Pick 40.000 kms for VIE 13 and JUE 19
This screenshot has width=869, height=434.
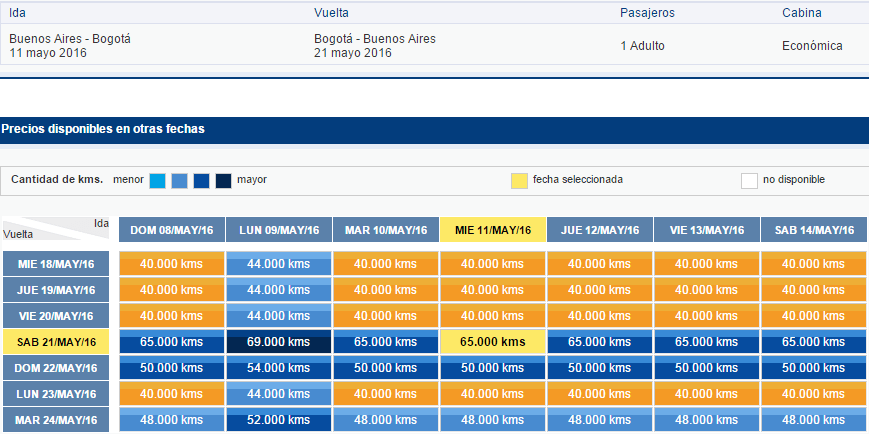[707, 290]
